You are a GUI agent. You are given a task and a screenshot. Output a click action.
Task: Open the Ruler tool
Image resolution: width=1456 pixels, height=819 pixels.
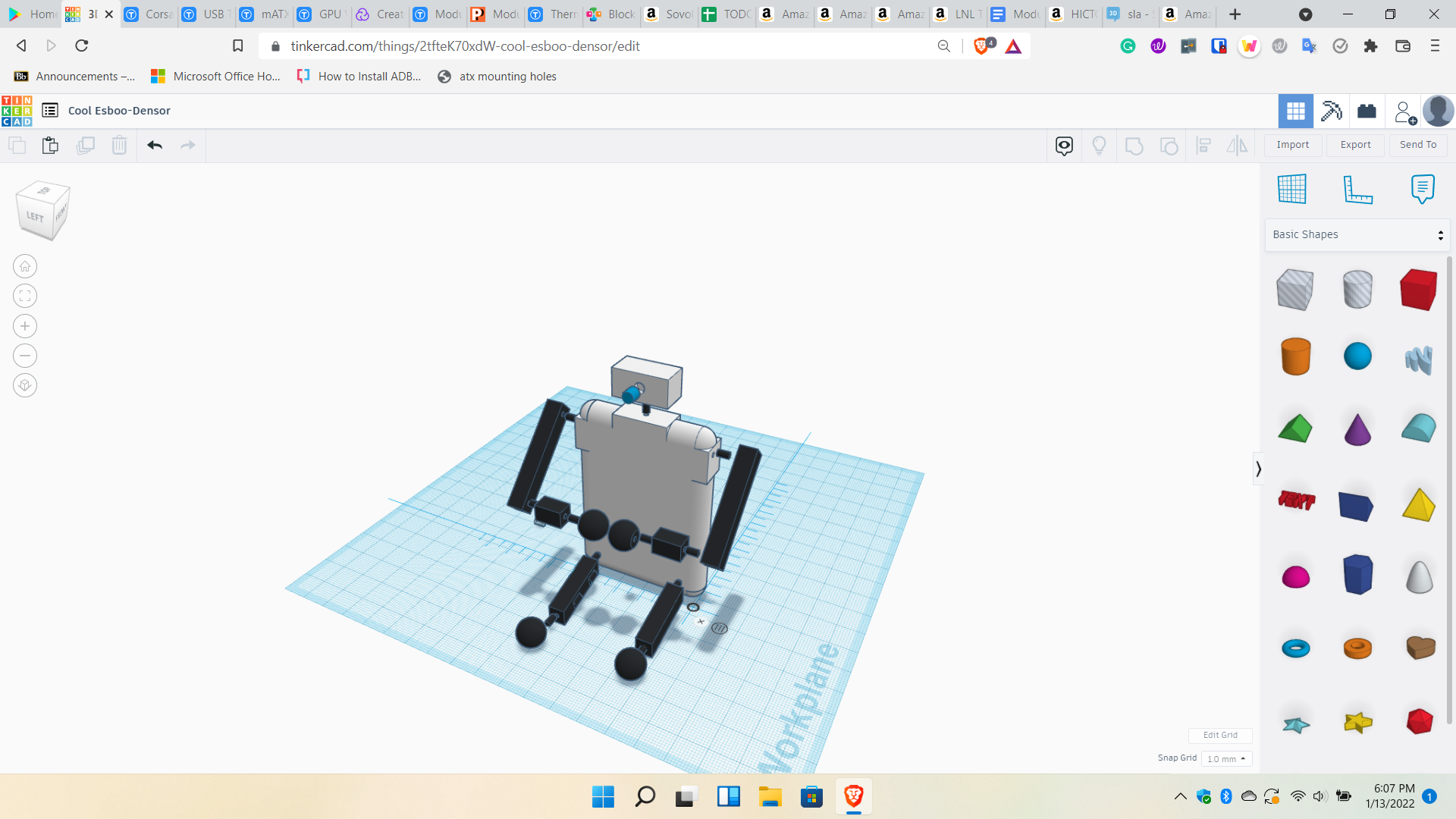tap(1357, 189)
